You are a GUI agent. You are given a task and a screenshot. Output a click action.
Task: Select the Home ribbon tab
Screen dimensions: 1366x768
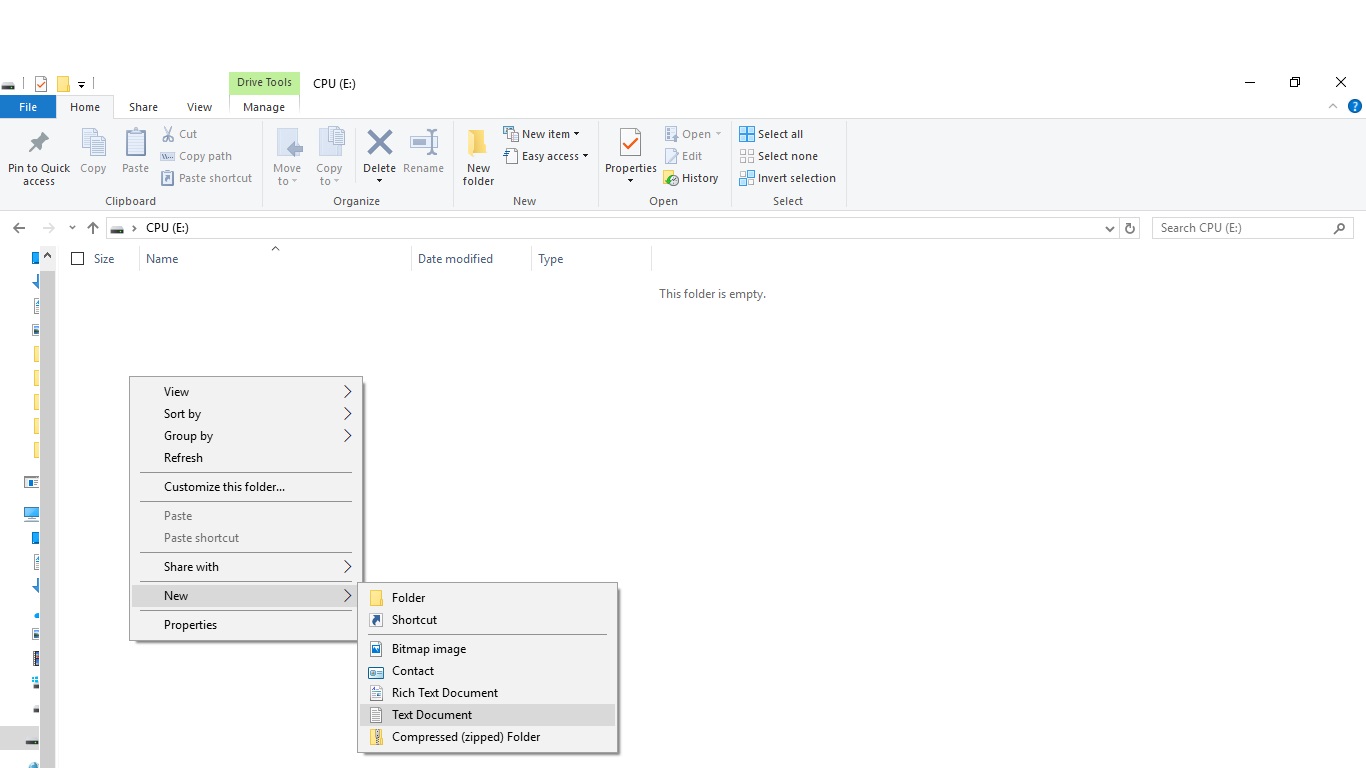click(x=85, y=107)
